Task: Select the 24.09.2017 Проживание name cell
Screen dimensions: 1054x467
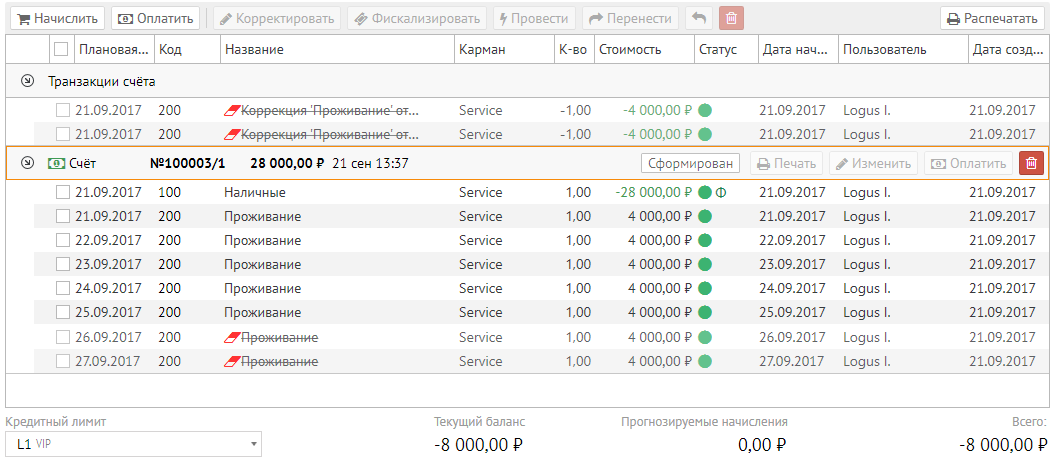Action: click(x=262, y=288)
